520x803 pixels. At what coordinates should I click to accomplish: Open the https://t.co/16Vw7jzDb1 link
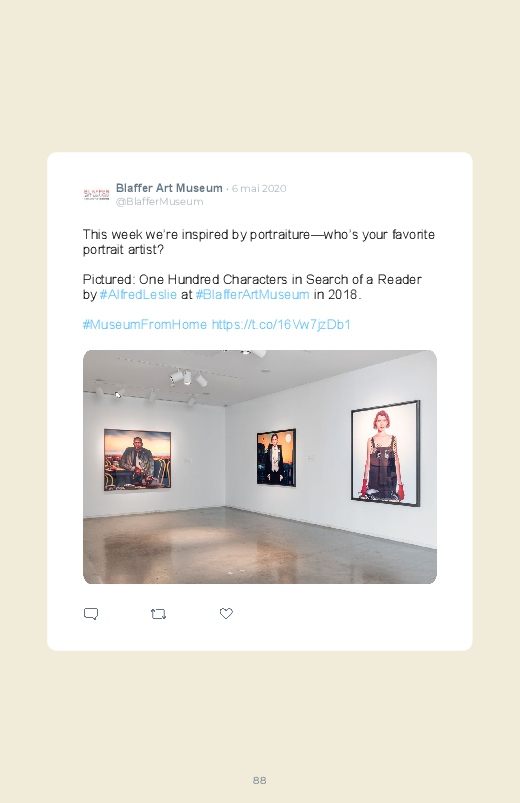pos(281,324)
